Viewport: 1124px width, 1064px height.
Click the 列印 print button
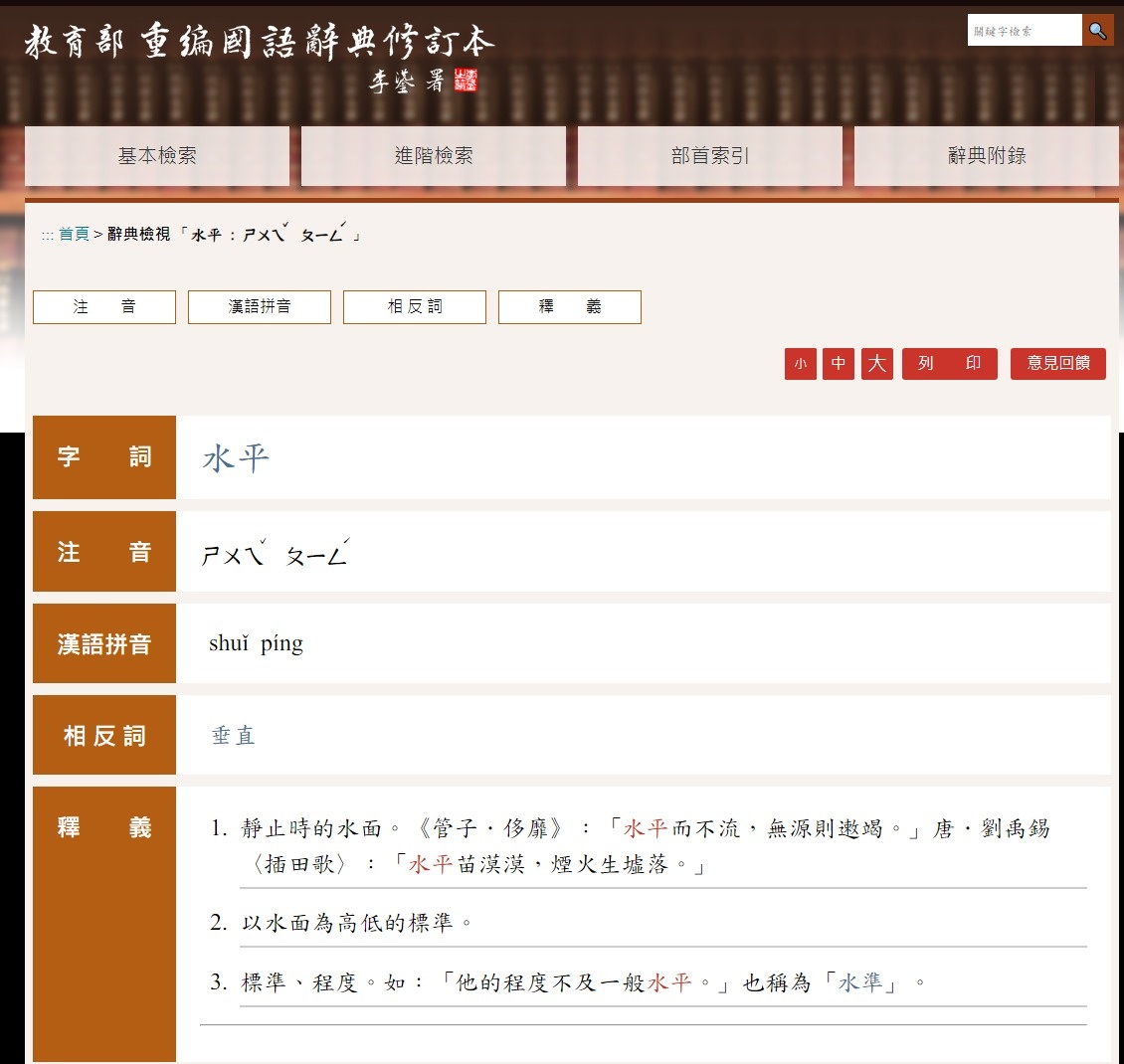950,364
